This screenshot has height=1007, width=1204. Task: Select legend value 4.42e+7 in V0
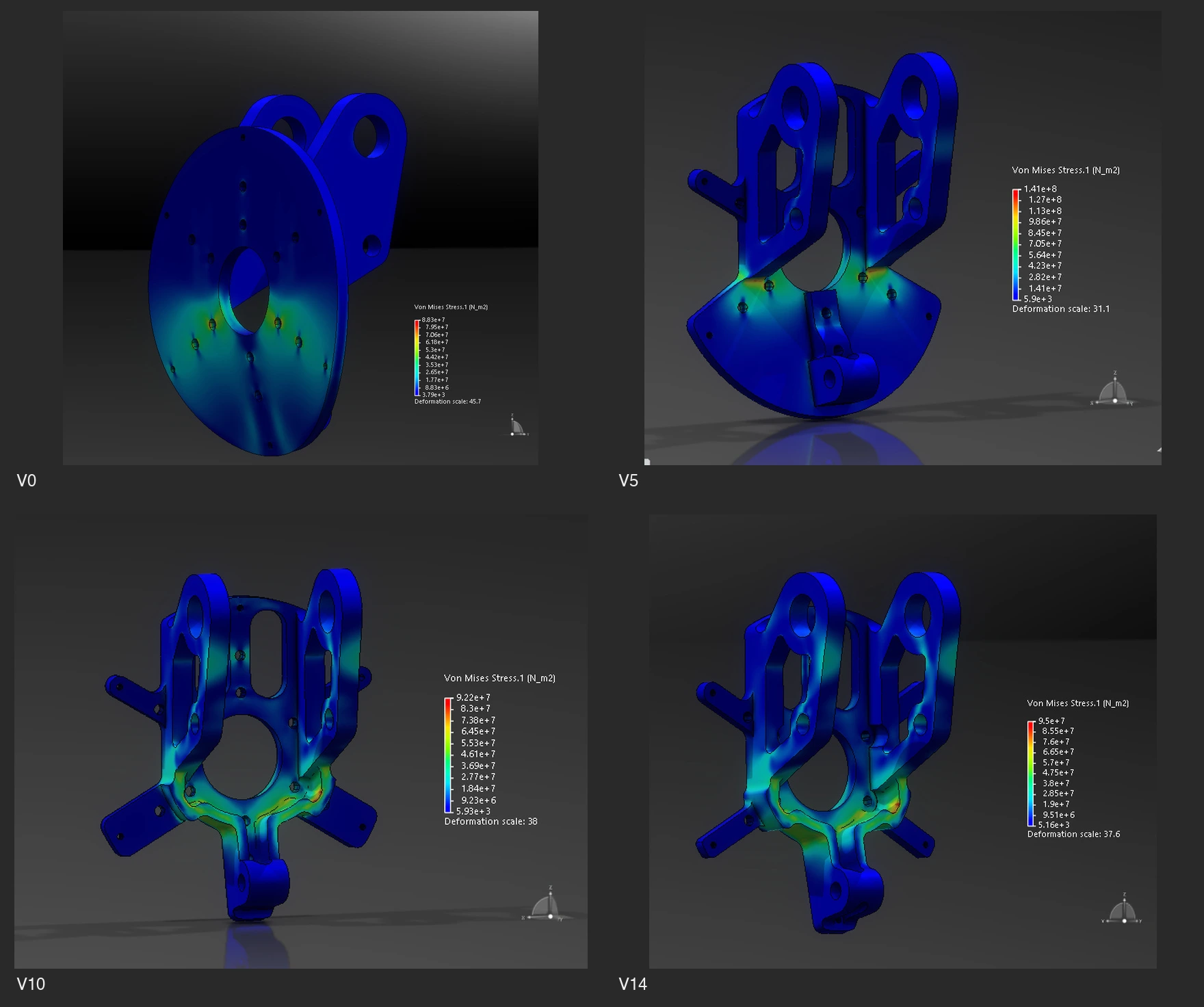[x=436, y=357]
